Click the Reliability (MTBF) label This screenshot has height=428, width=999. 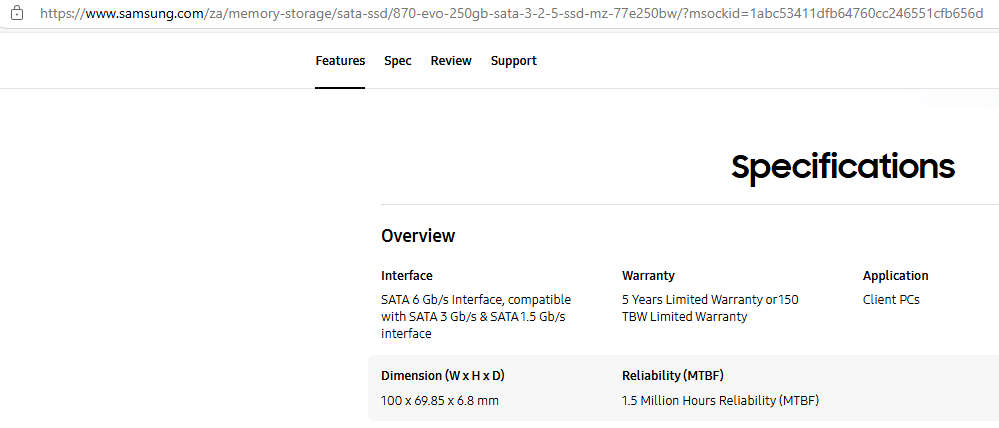pos(672,376)
